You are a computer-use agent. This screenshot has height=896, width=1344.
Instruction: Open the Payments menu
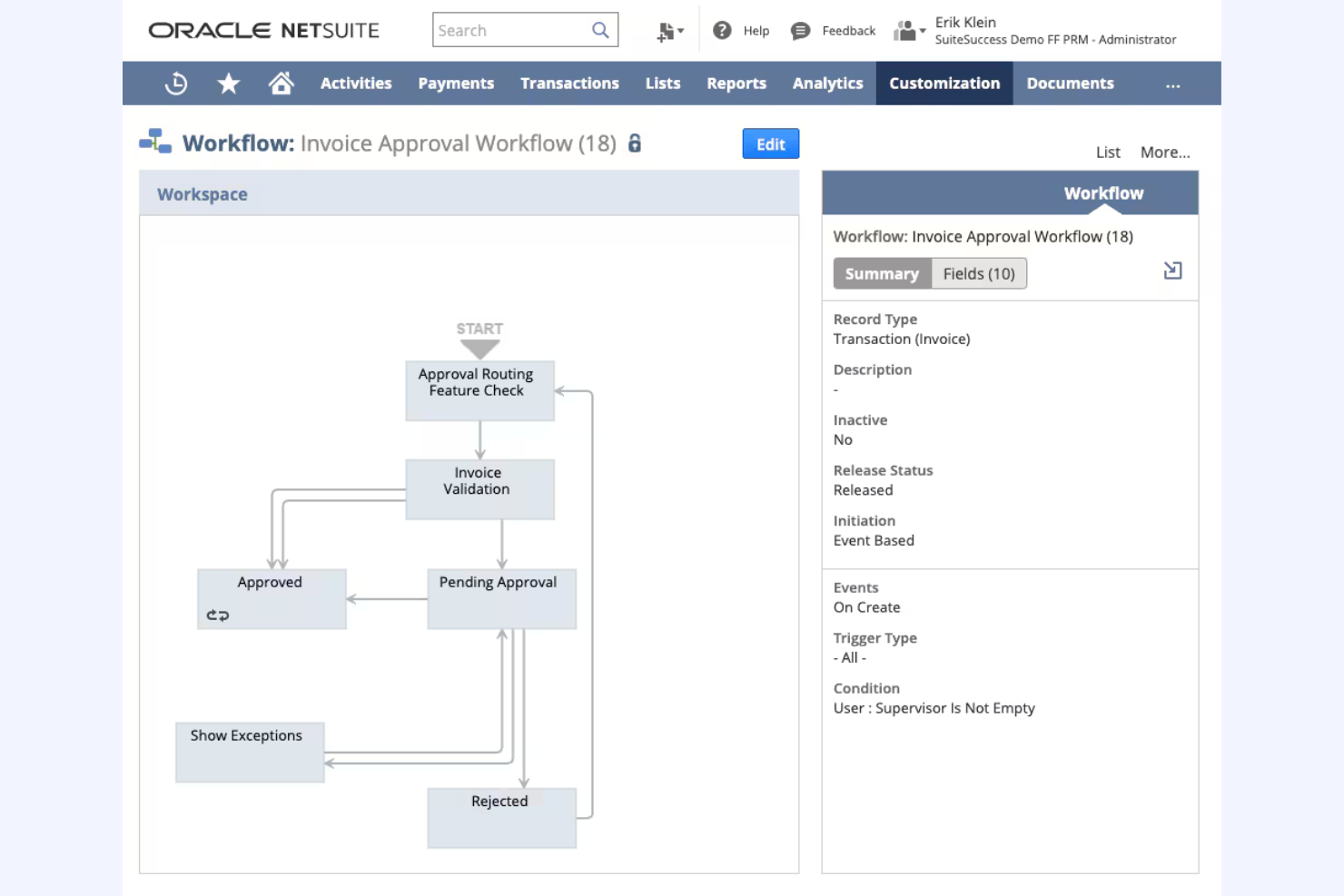click(x=456, y=84)
